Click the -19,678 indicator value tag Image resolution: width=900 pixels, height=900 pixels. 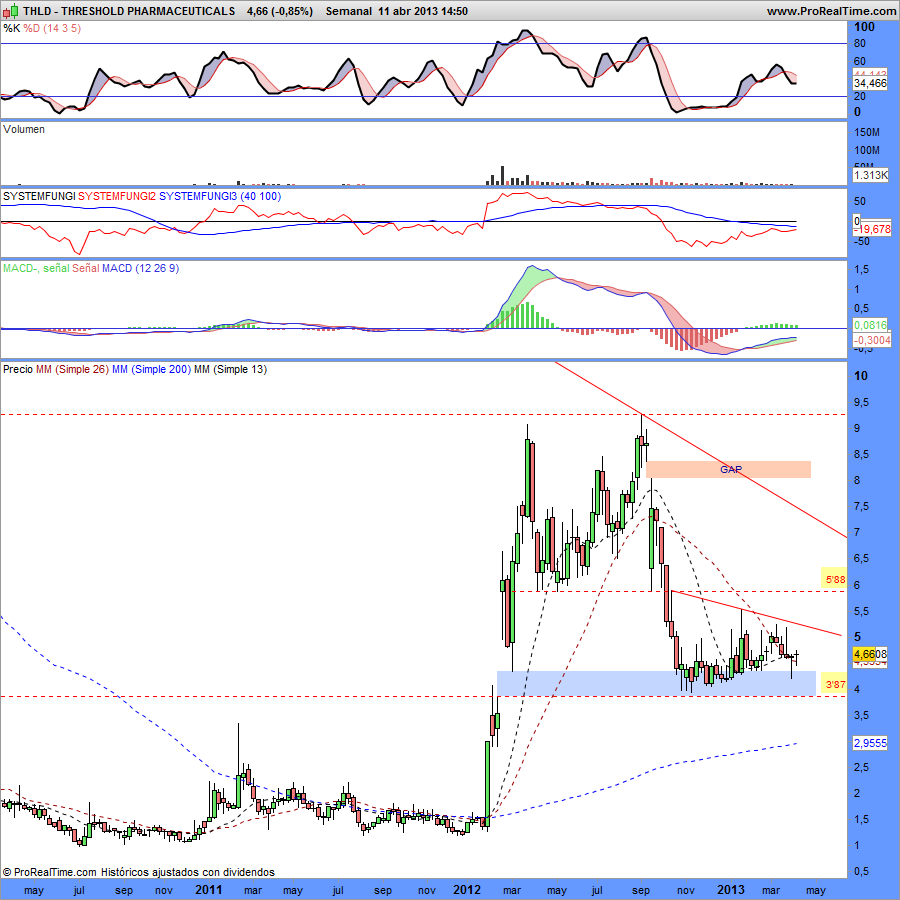pyautogui.click(x=872, y=229)
